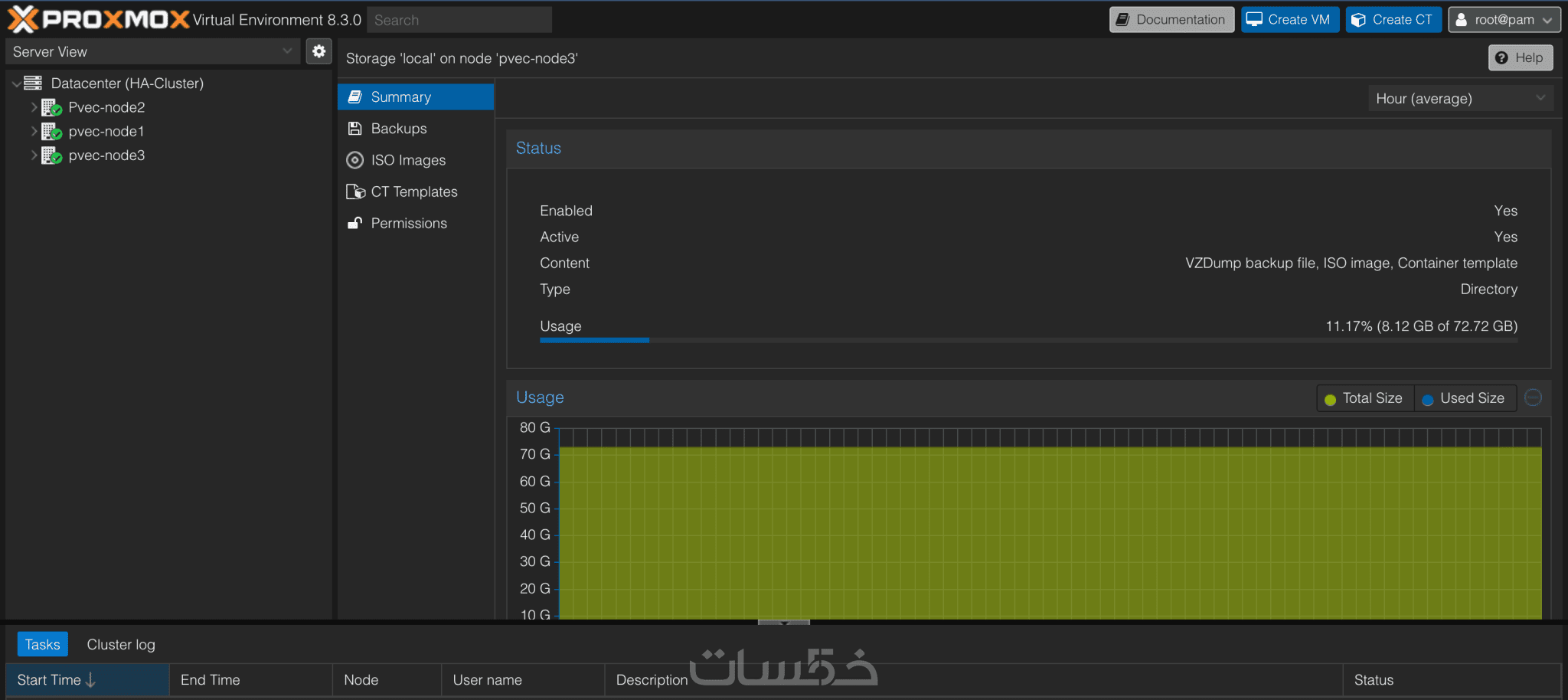Select the pvec-node1 label
This screenshot has height=700, width=1568.
pyautogui.click(x=106, y=131)
